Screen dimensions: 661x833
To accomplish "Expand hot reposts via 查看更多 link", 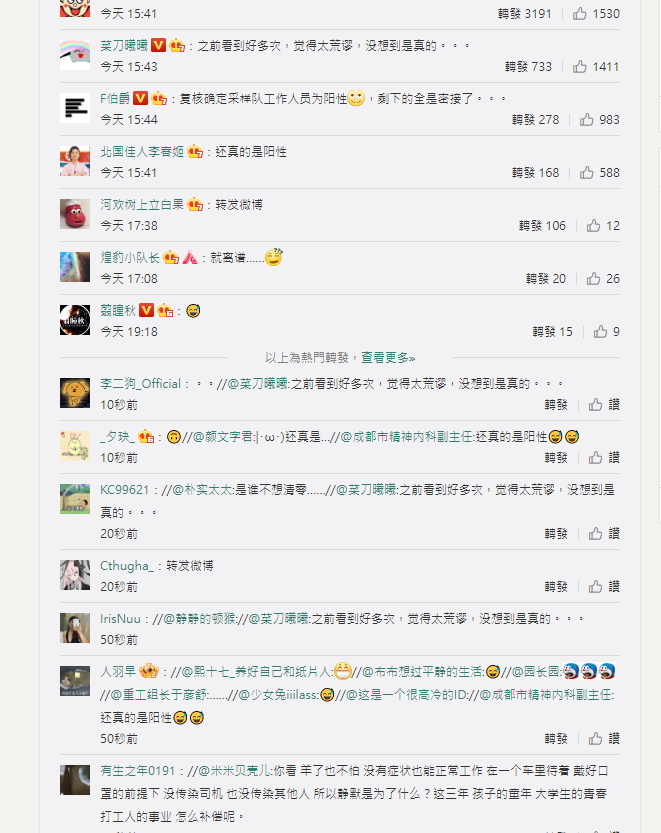I will 388,358.
